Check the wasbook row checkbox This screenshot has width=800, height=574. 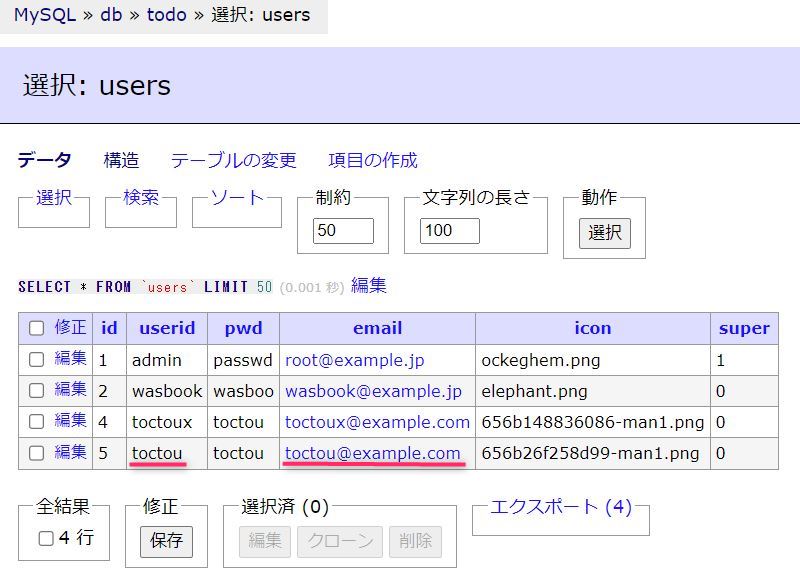click(36, 391)
